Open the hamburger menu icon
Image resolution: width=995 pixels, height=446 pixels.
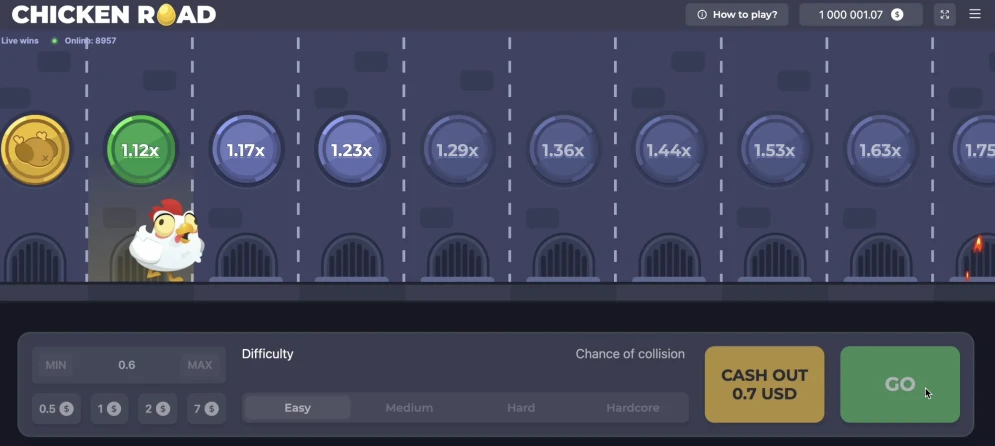(x=975, y=15)
